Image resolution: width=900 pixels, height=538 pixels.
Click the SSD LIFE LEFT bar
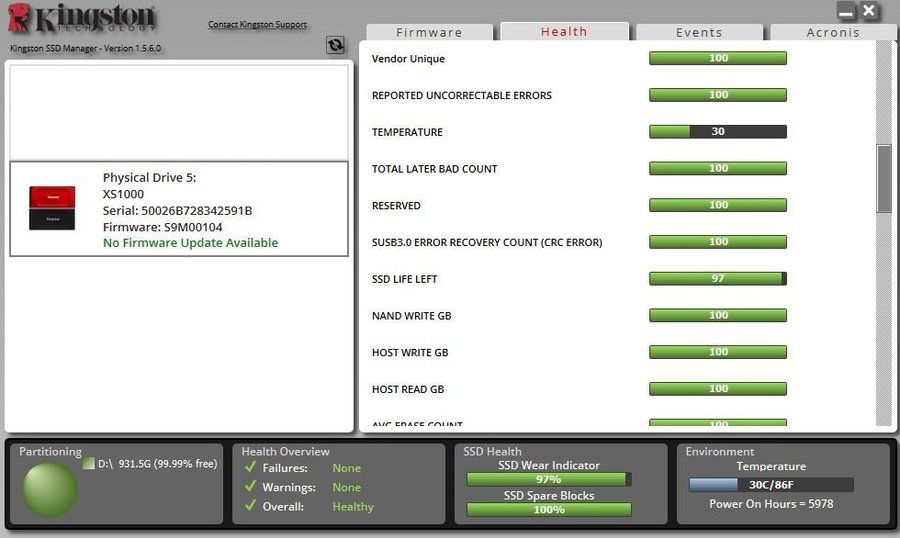718,279
